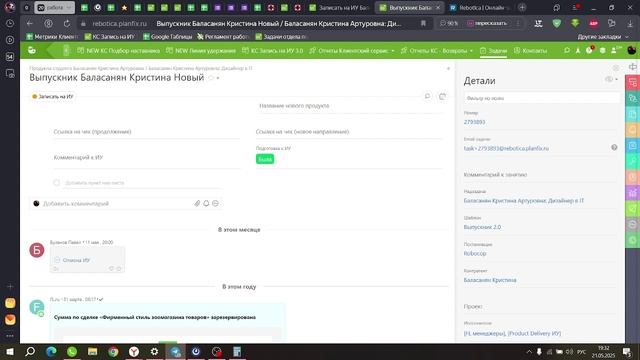The width and height of the screenshot is (640, 360).
Task: Open the "Баласанян Кристина" counterparty link
Action: 490,280
